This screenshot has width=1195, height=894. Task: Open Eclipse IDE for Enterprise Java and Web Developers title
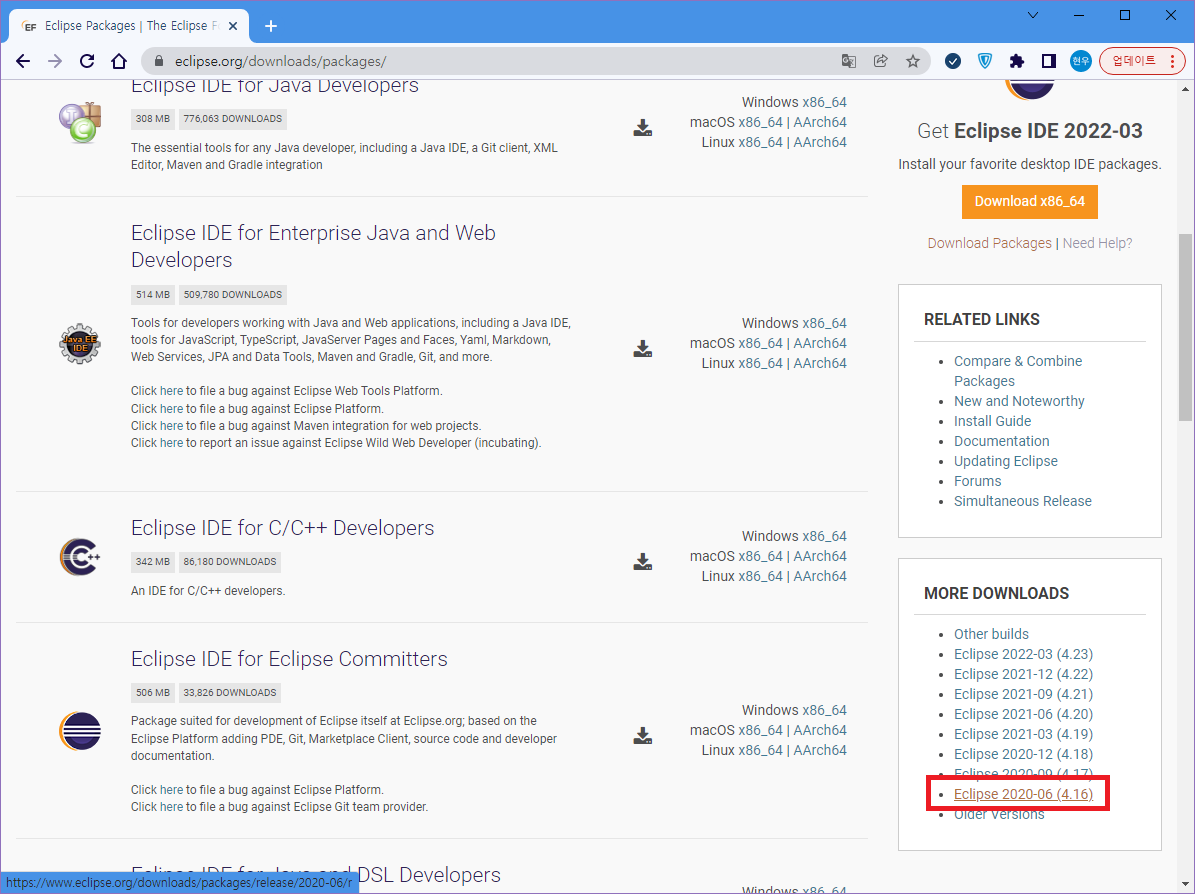click(x=313, y=246)
